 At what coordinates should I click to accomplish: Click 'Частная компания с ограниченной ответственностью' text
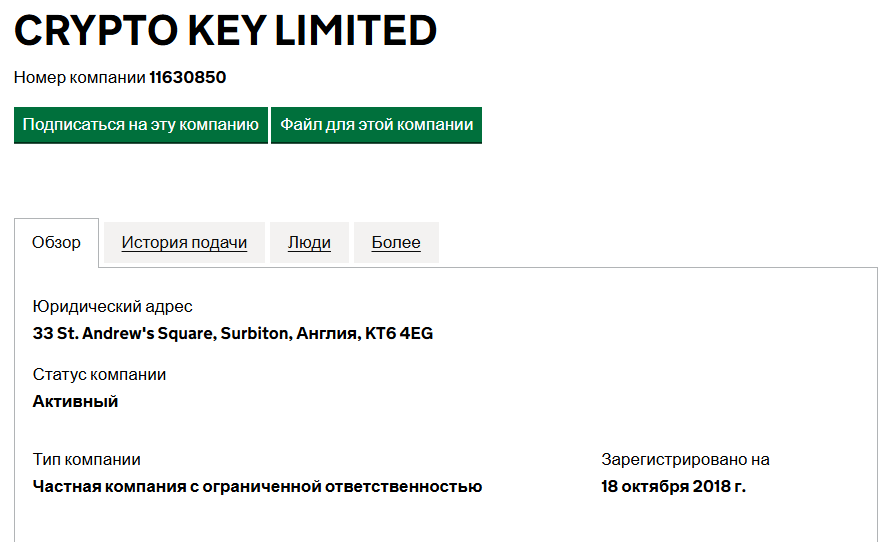click(257, 487)
